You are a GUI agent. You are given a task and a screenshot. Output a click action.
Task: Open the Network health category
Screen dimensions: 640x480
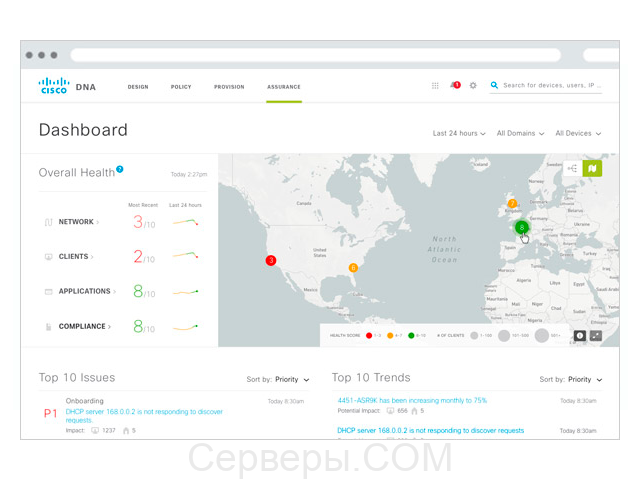point(77,222)
